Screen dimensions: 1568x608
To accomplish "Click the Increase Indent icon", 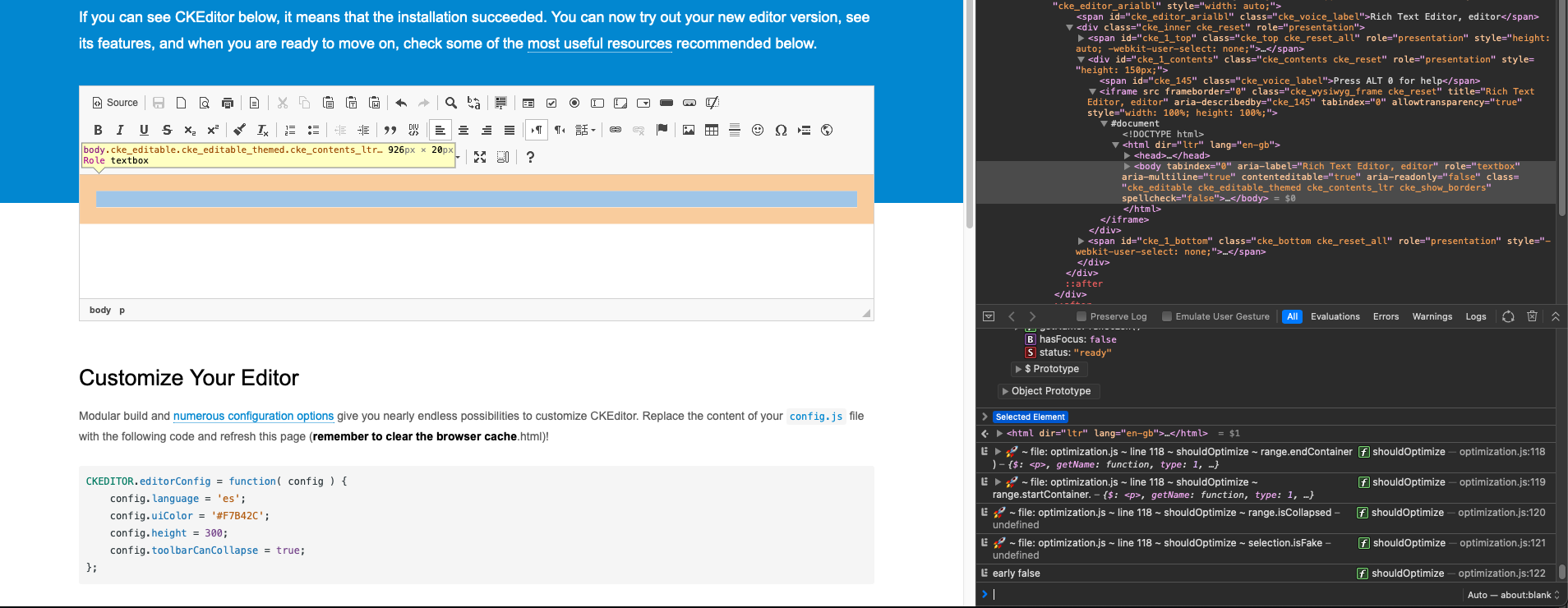I will (363, 130).
